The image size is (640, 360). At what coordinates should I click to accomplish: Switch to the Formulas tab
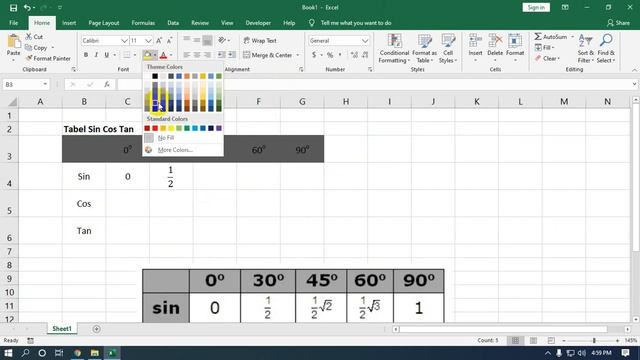(x=143, y=23)
